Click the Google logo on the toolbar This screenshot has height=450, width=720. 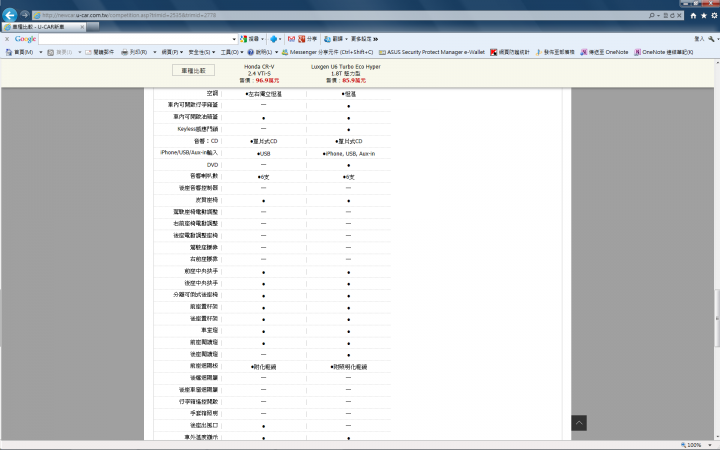(x=25, y=39)
